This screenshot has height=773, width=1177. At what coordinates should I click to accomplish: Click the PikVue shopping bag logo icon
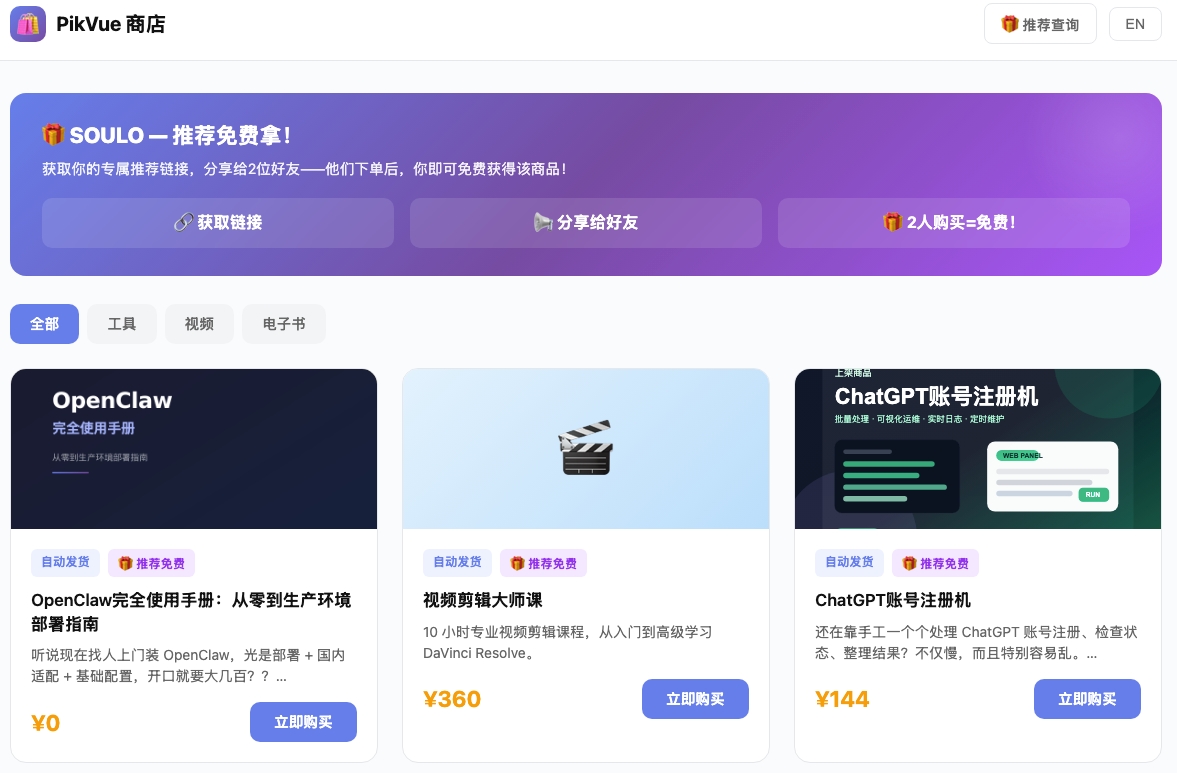[x=28, y=24]
